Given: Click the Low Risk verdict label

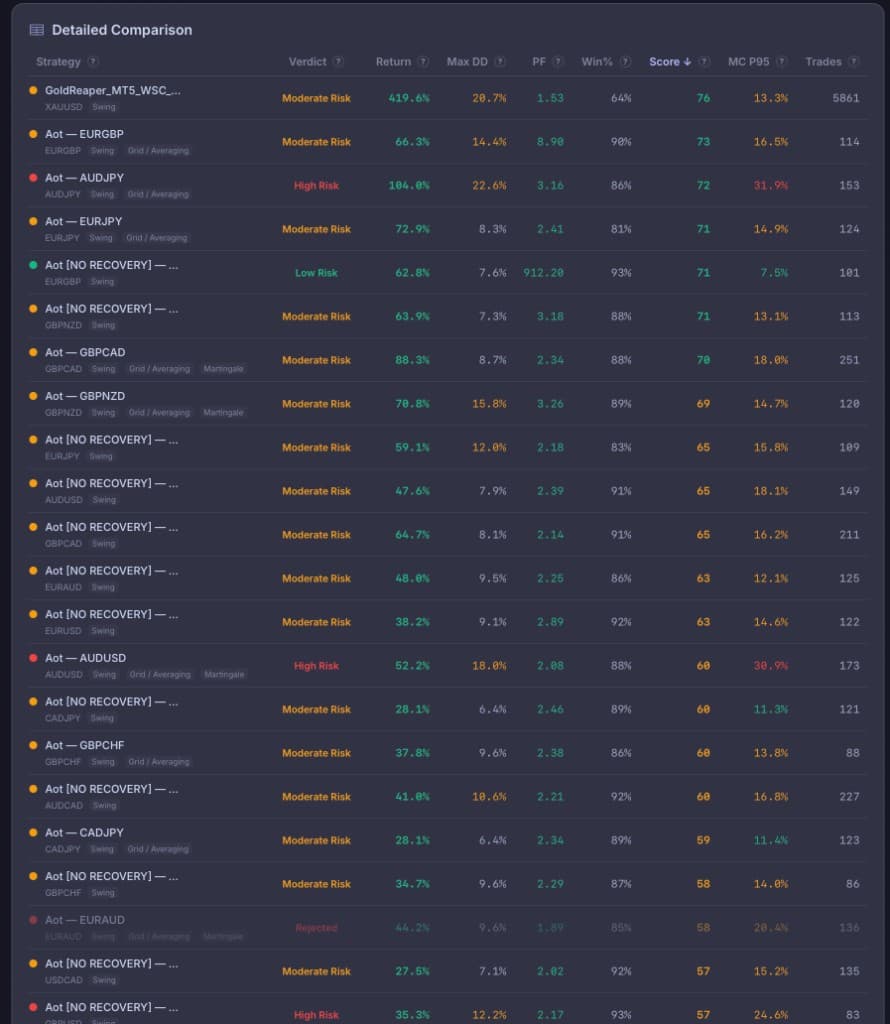Looking at the screenshot, I should (x=316, y=273).
